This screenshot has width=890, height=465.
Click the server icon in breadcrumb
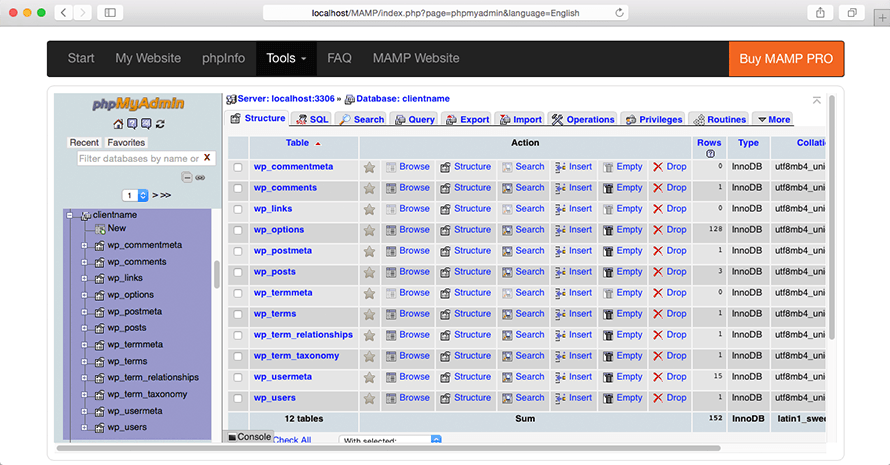231,99
